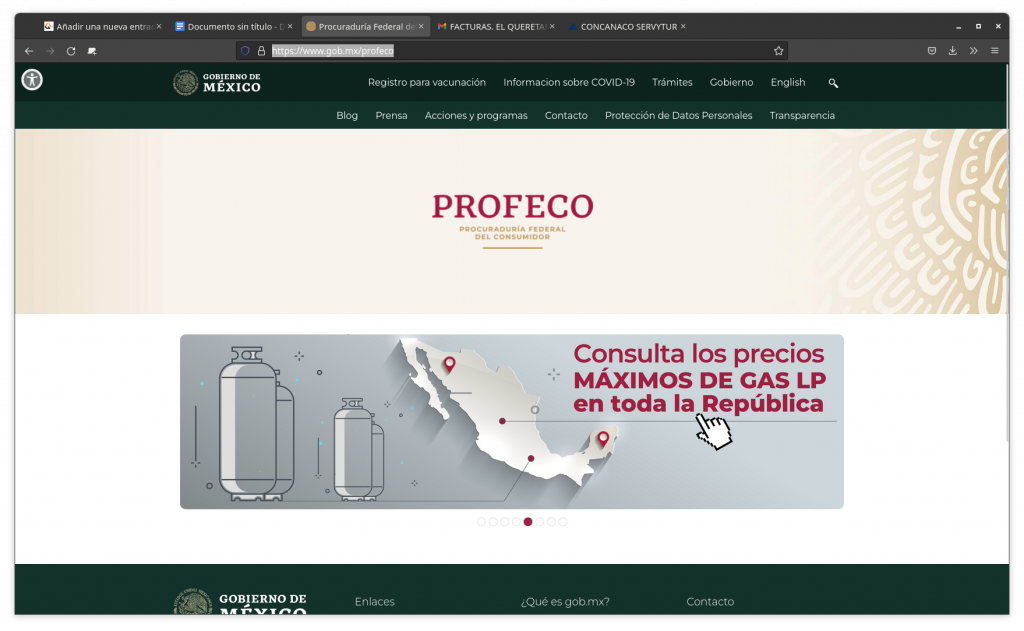Image resolution: width=1024 pixels, height=631 pixels.
Task: Select the first carousel dot
Action: click(x=481, y=522)
